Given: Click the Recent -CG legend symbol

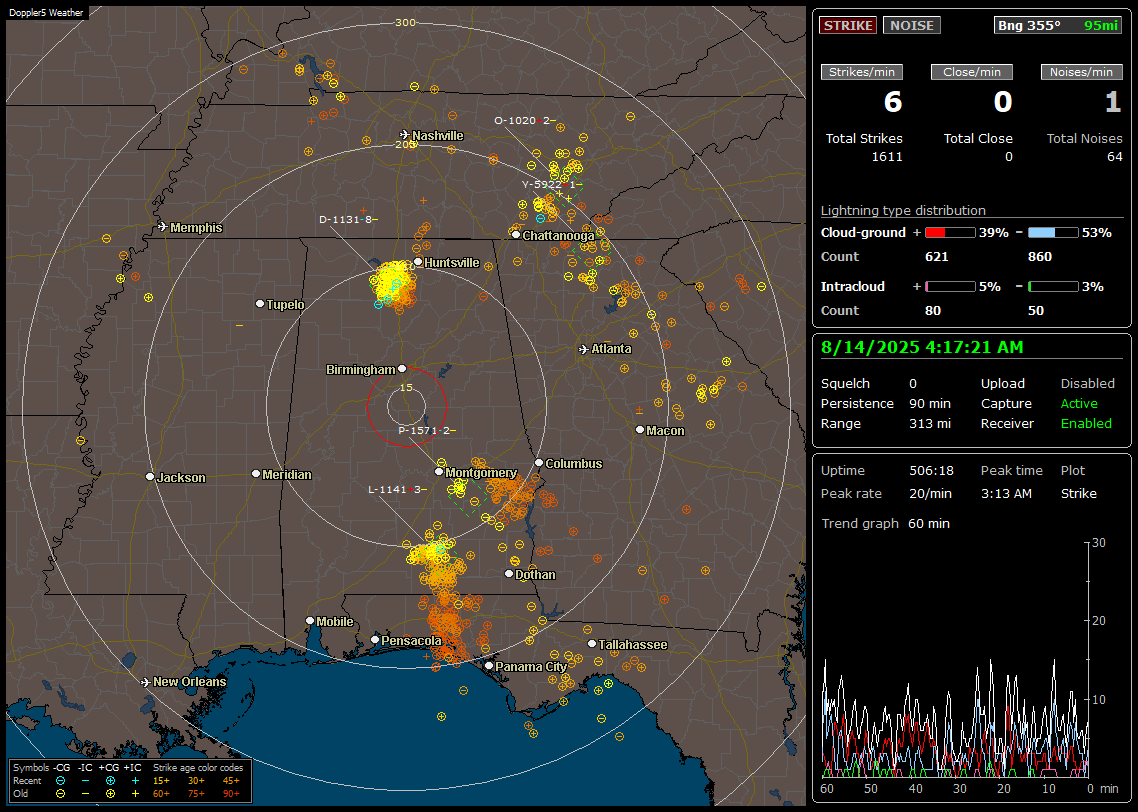Looking at the screenshot, I should point(60,781).
